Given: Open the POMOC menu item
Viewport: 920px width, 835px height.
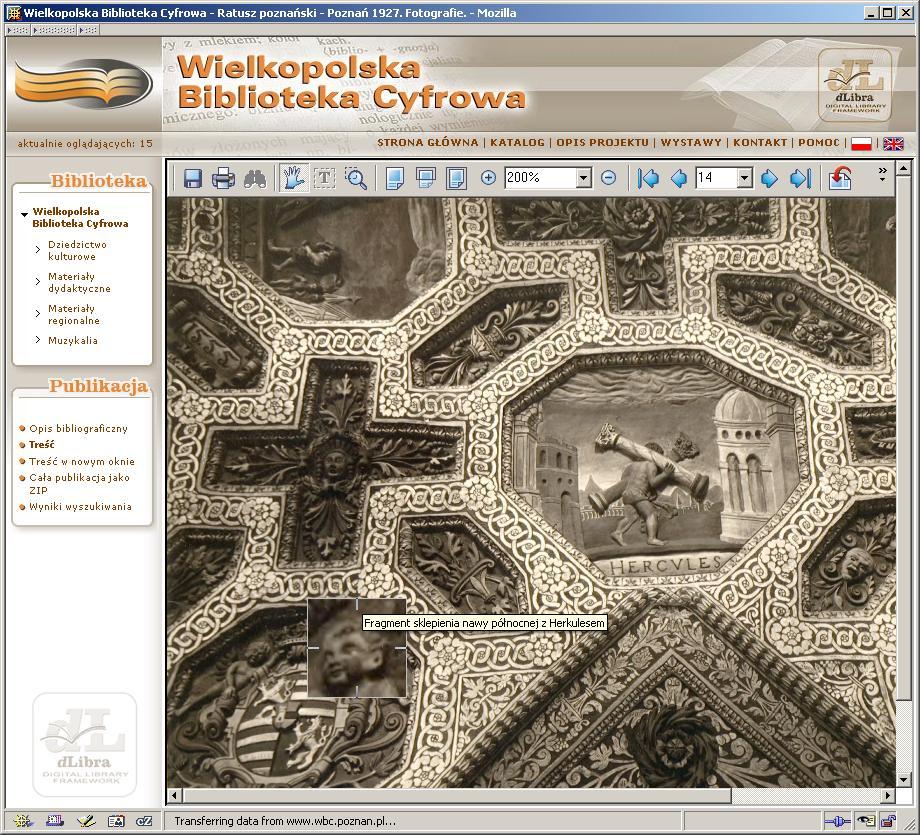Looking at the screenshot, I should (818, 142).
